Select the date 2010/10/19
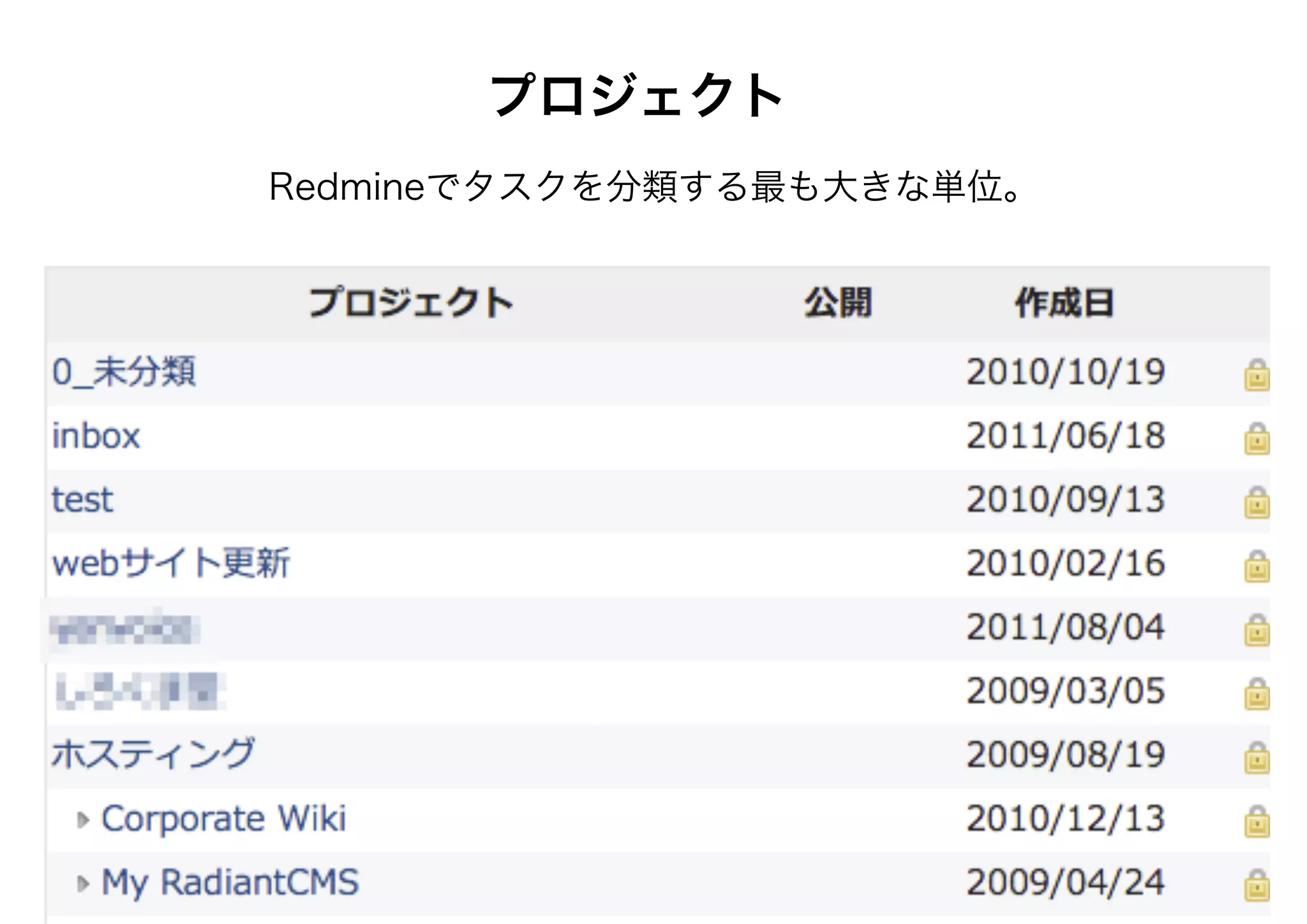This screenshot has height=924, width=1307. tap(1066, 372)
